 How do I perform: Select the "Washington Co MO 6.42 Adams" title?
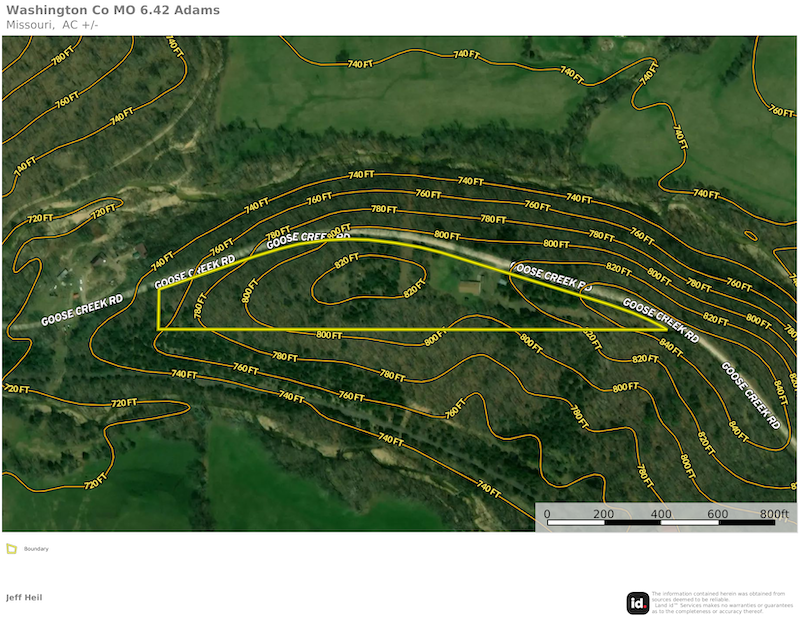click(112, 10)
